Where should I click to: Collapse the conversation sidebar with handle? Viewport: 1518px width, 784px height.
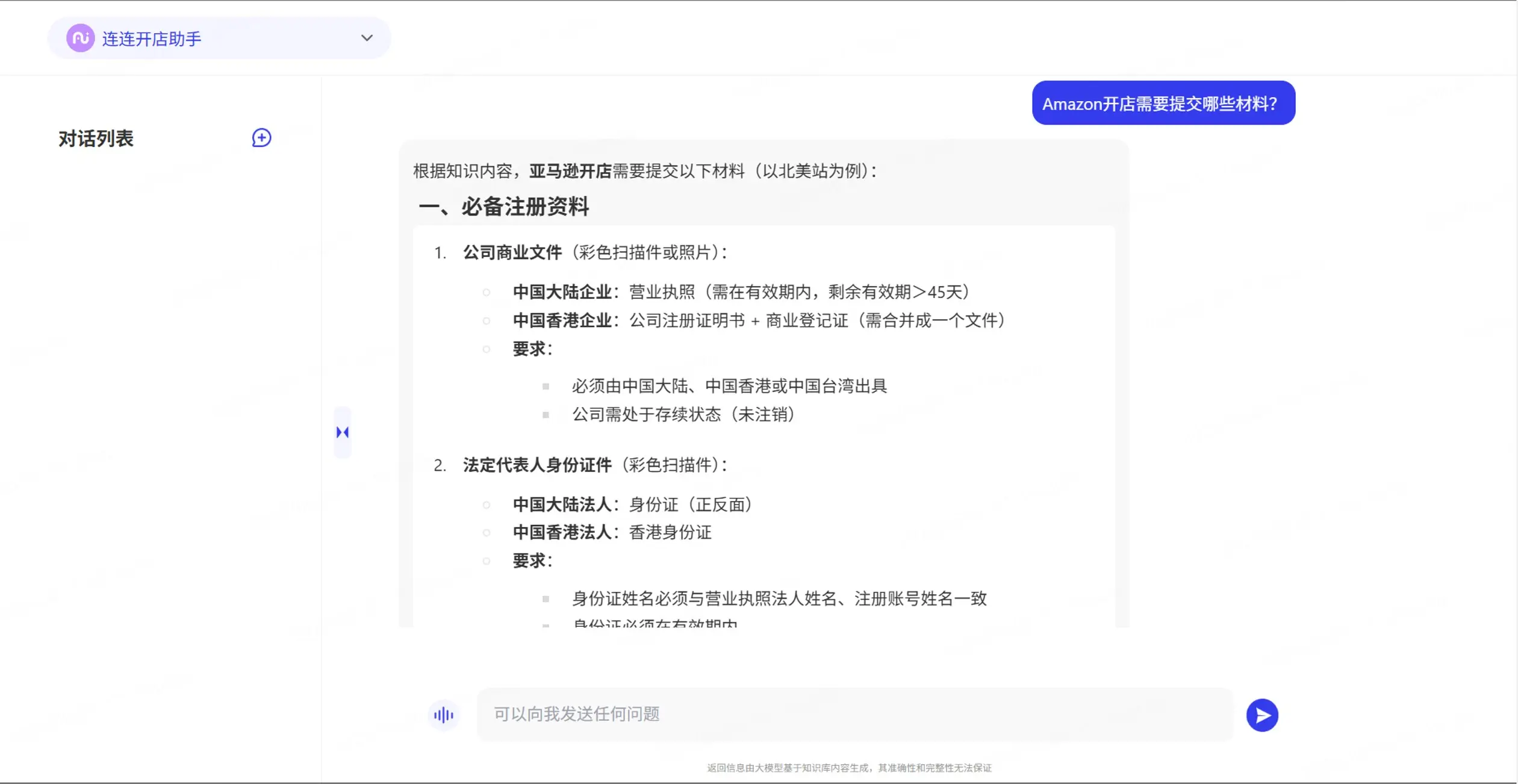343,432
